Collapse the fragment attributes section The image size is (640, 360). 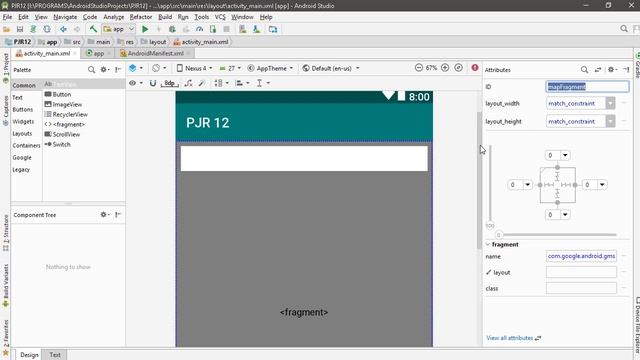coord(488,244)
